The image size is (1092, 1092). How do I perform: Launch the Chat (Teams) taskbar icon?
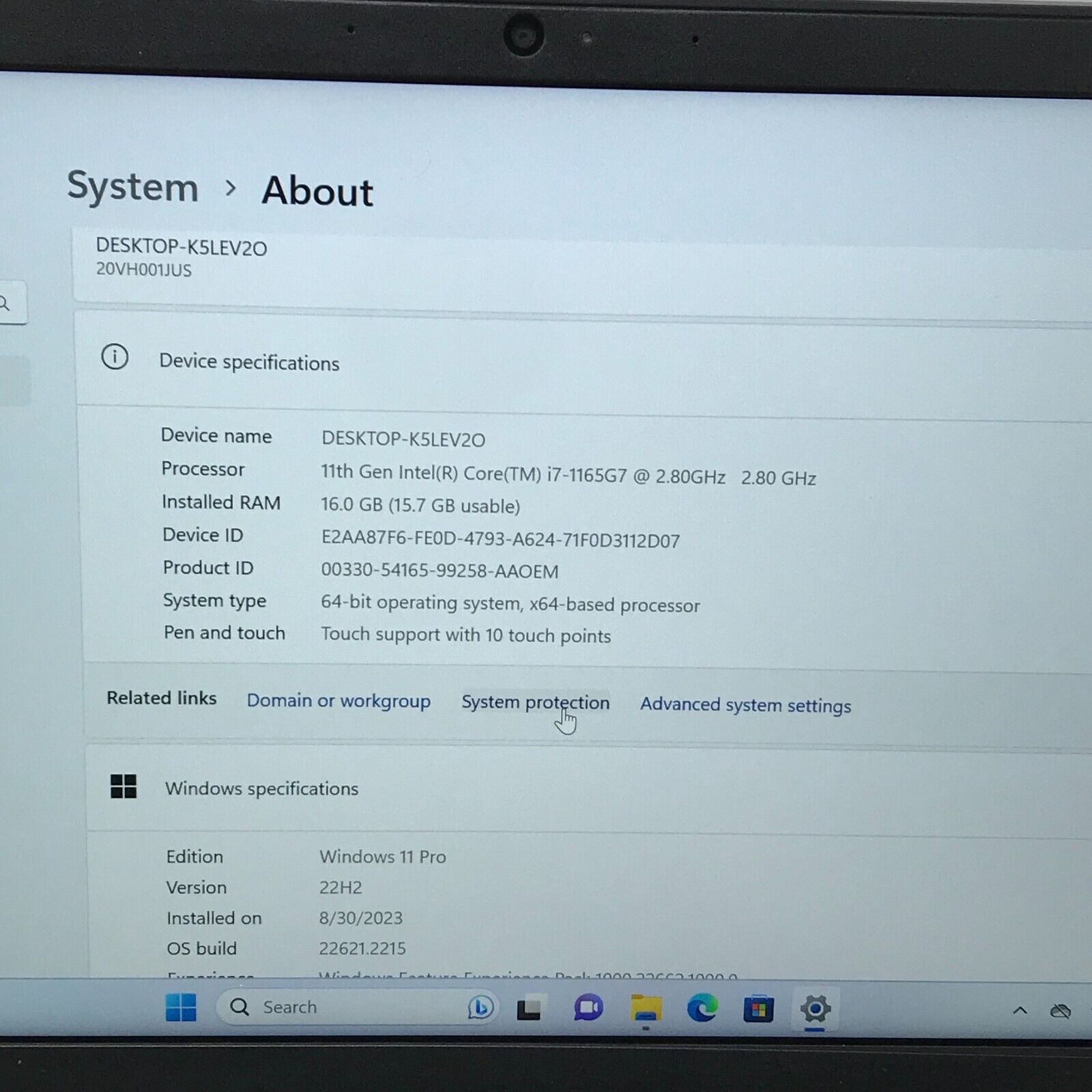pyautogui.click(x=588, y=1008)
